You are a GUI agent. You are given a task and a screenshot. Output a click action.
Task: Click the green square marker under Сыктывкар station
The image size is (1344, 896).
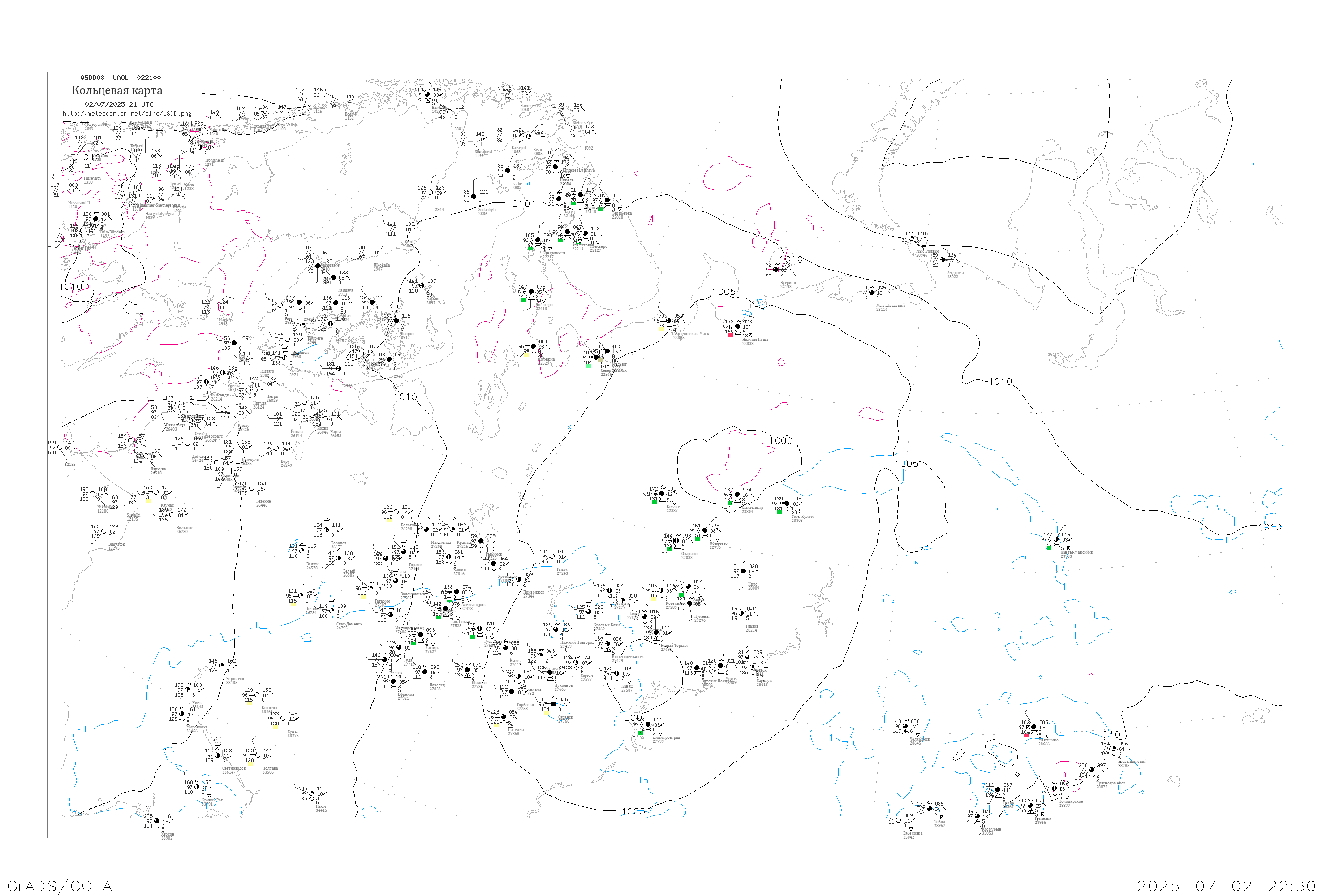coord(730,504)
